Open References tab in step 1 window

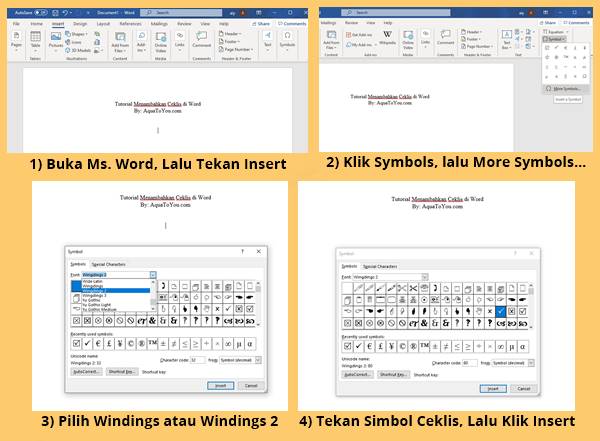tap(130, 24)
